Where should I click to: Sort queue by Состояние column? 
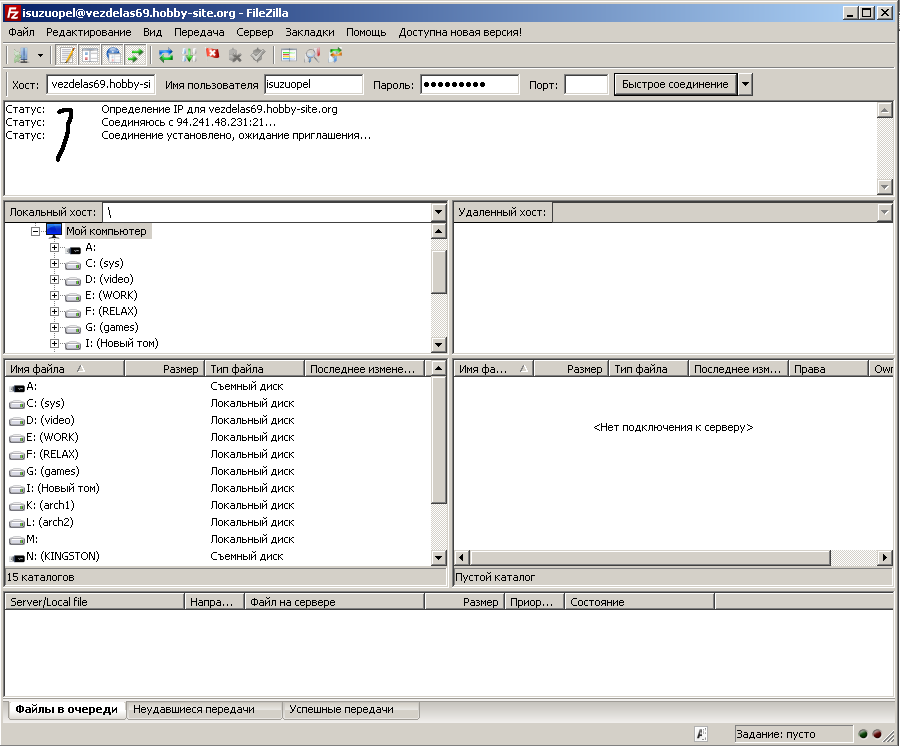pos(639,602)
